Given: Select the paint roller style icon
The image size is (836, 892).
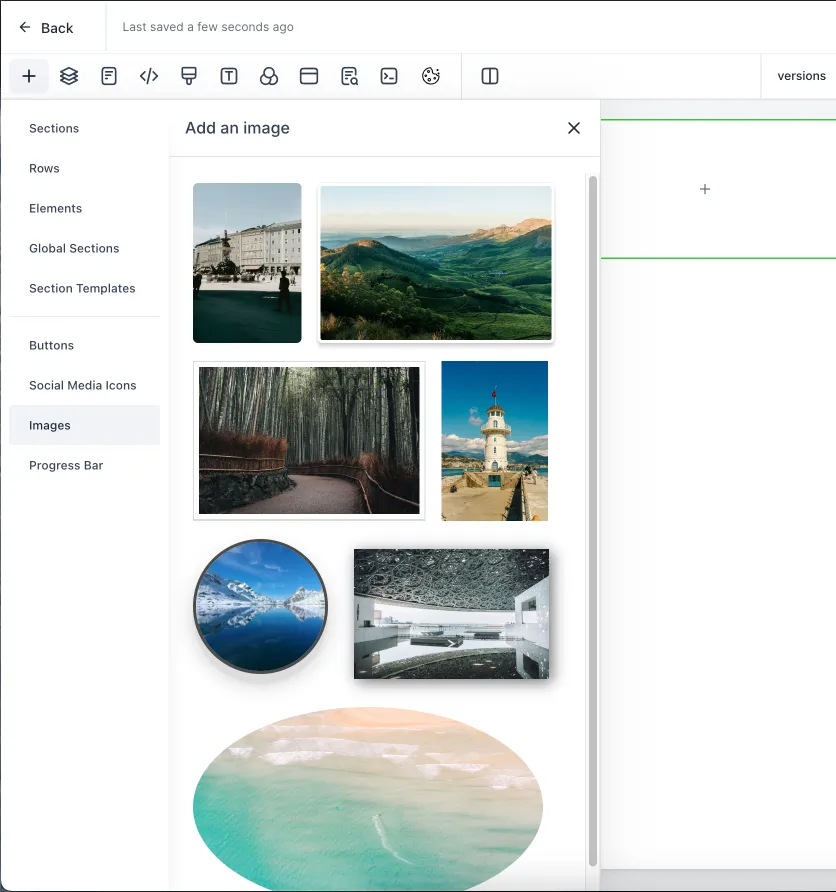Looking at the screenshot, I should point(189,76).
